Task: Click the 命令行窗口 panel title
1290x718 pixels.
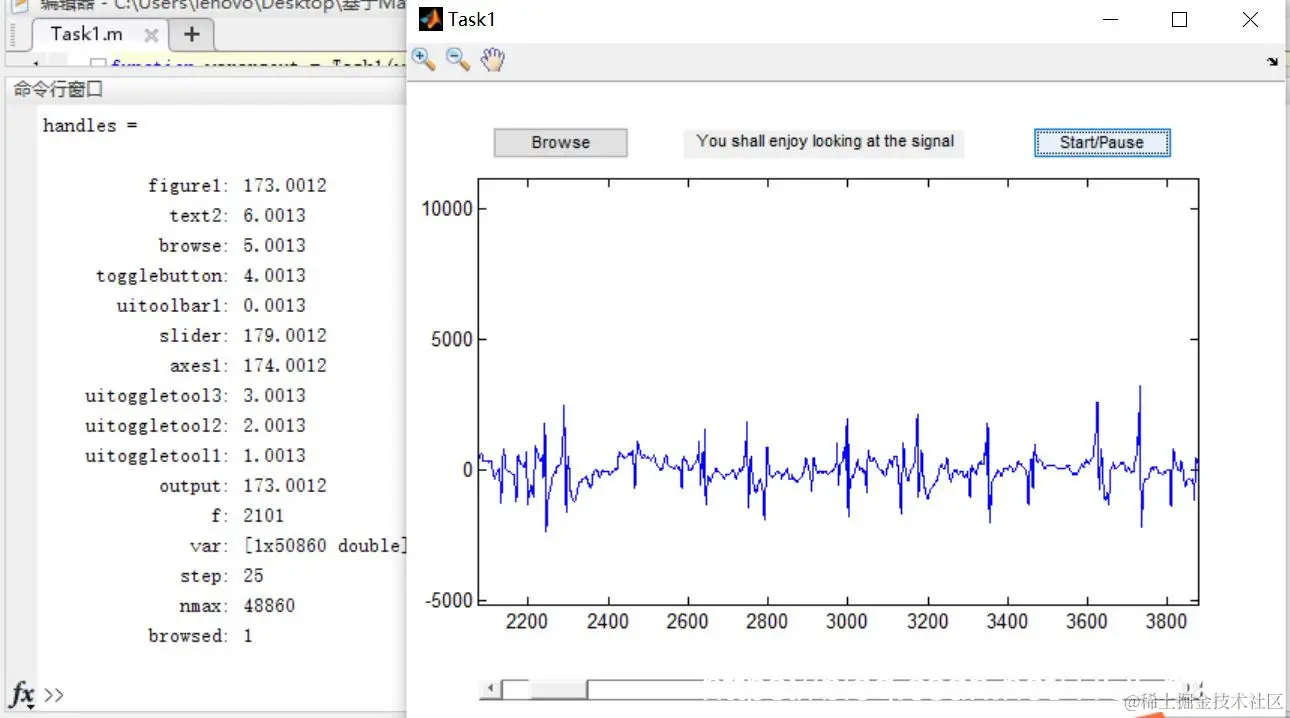Action: click(x=58, y=90)
